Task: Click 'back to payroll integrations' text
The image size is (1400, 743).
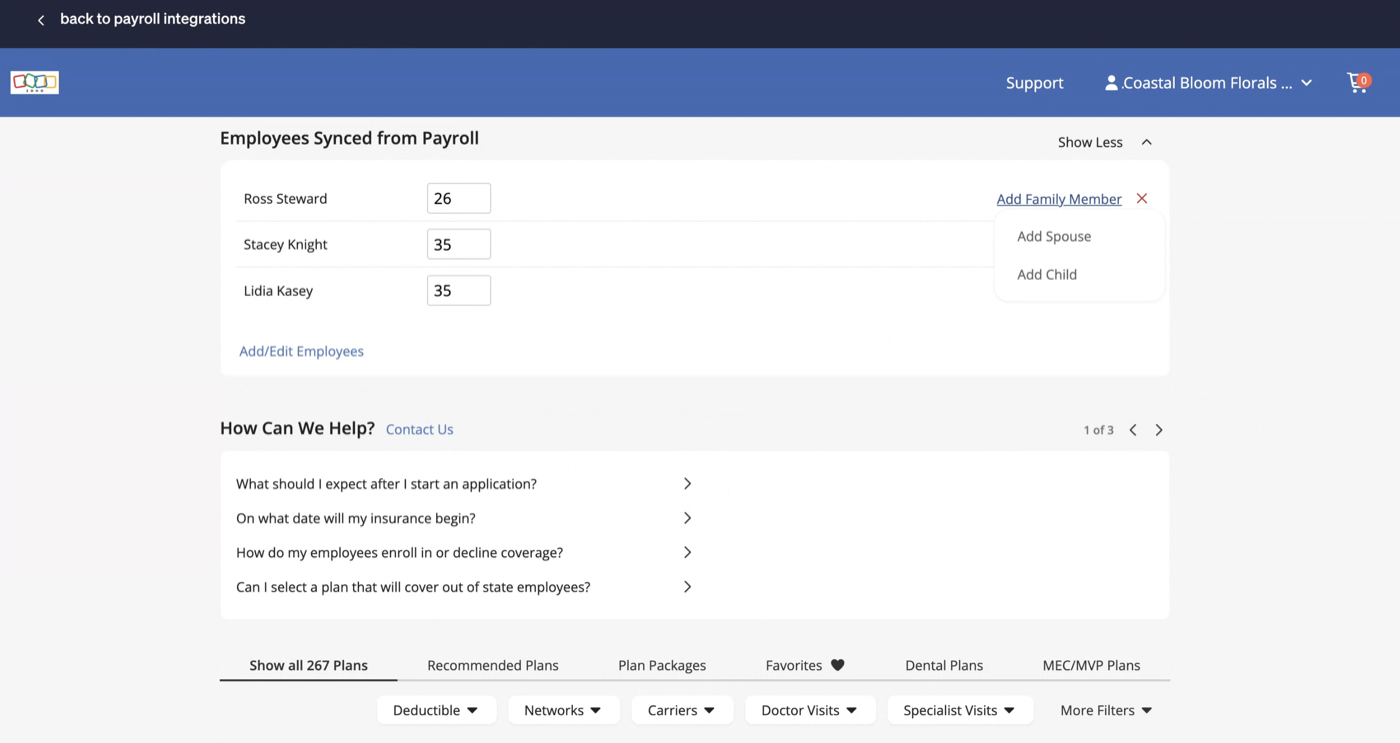Action: (153, 19)
